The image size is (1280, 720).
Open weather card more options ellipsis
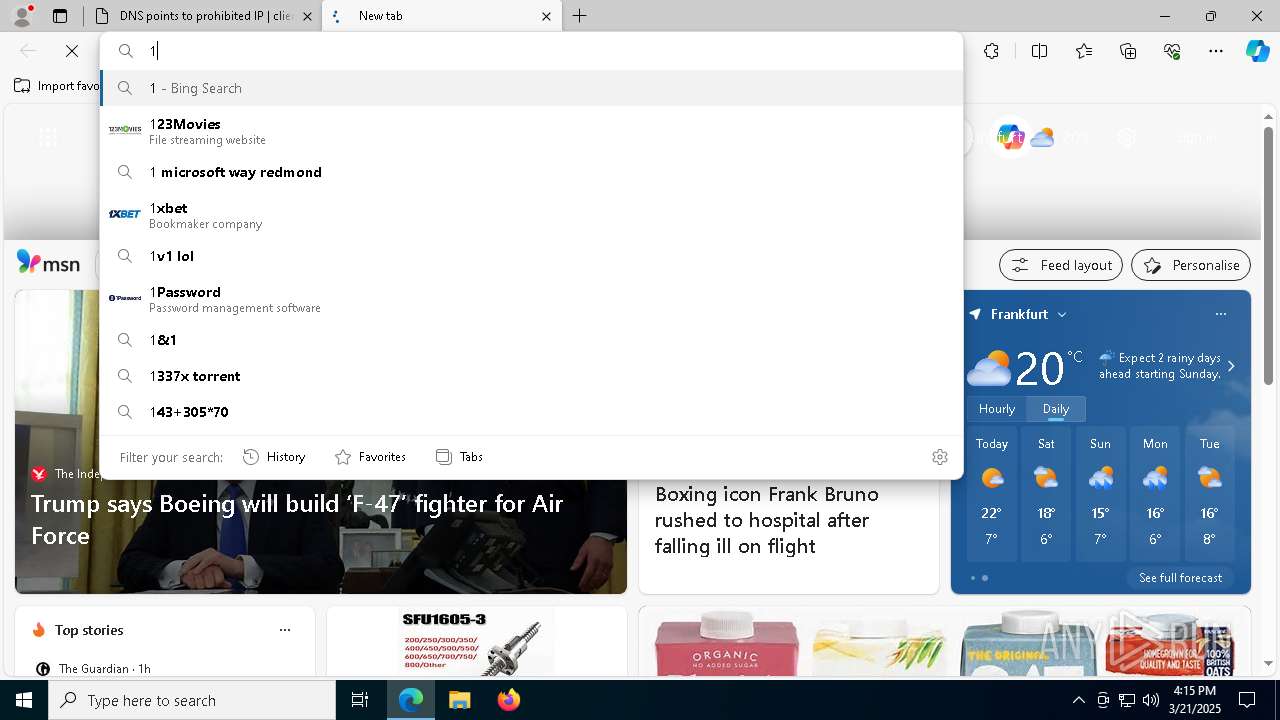(1220, 314)
